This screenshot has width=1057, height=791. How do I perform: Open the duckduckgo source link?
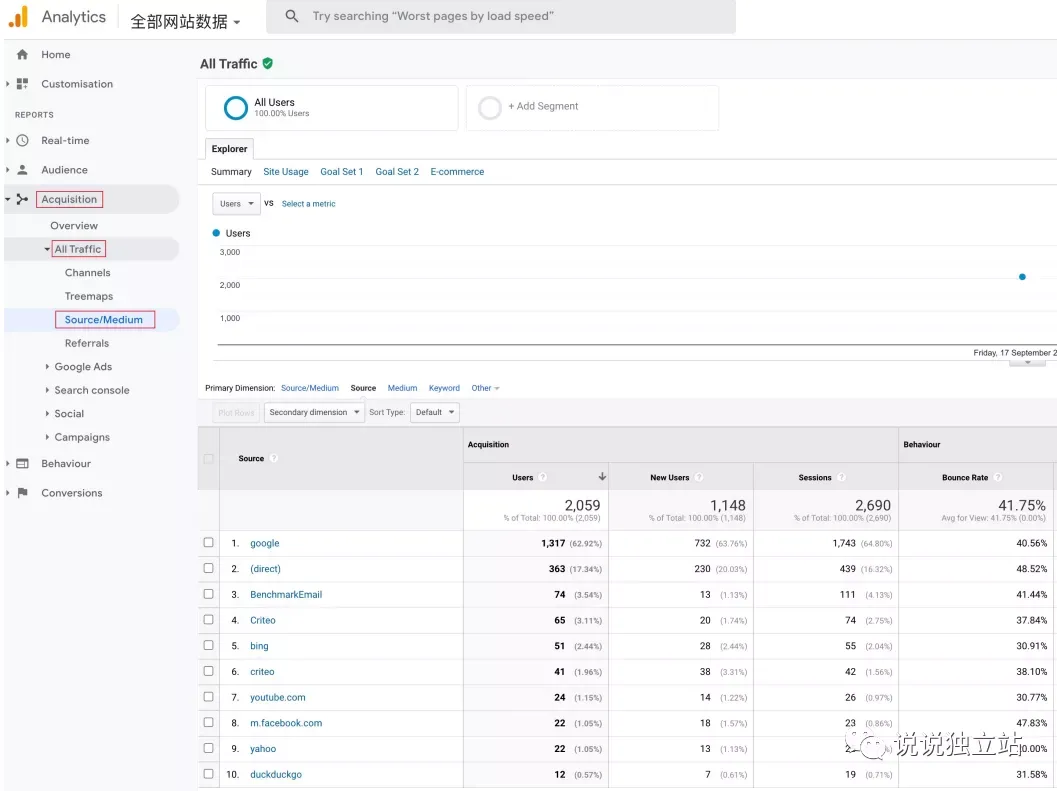[x=276, y=775]
